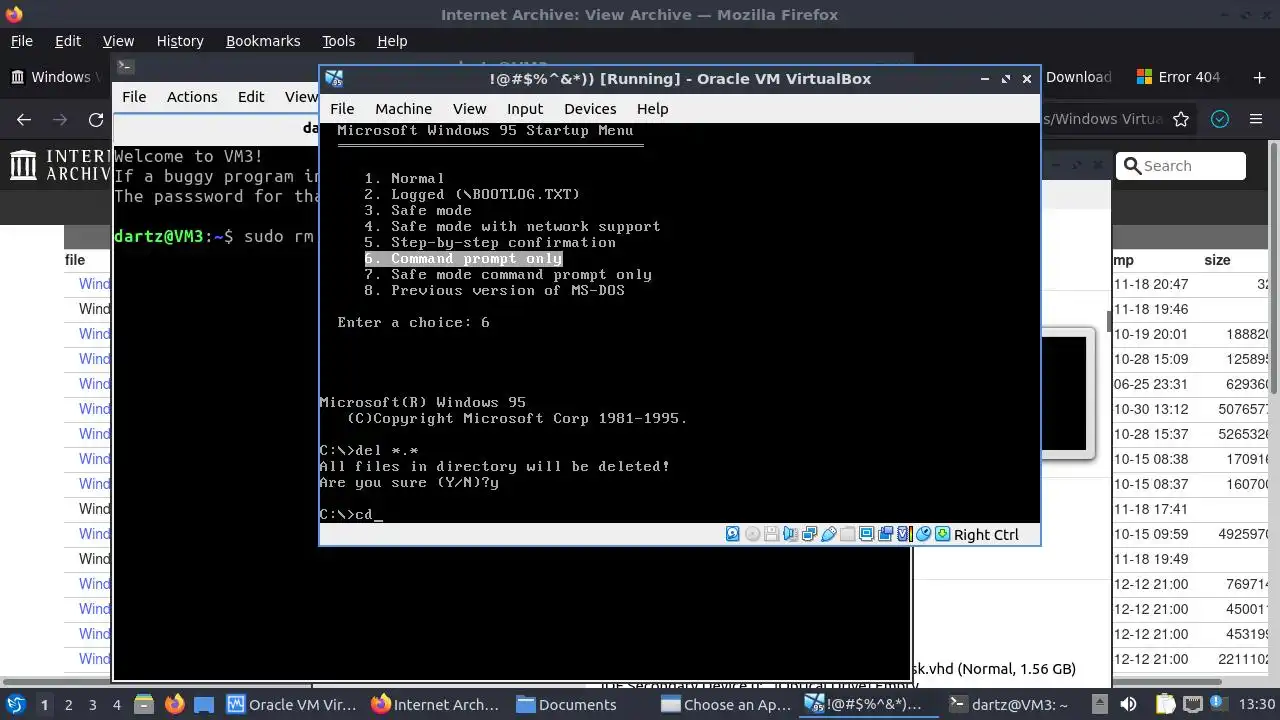Open Edit menu in background VM window
Viewport: 1280px width, 720px height.
click(251, 97)
